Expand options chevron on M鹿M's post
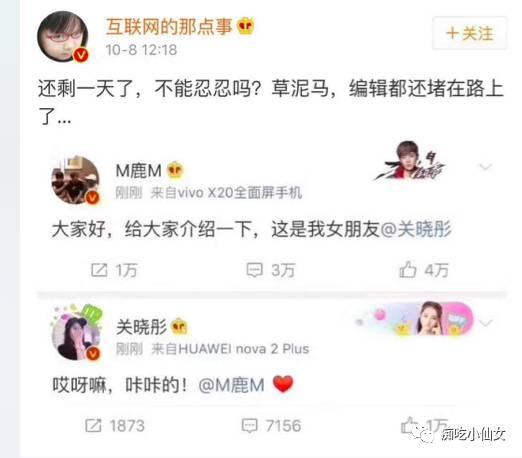The width and height of the screenshot is (522, 458). click(485, 166)
